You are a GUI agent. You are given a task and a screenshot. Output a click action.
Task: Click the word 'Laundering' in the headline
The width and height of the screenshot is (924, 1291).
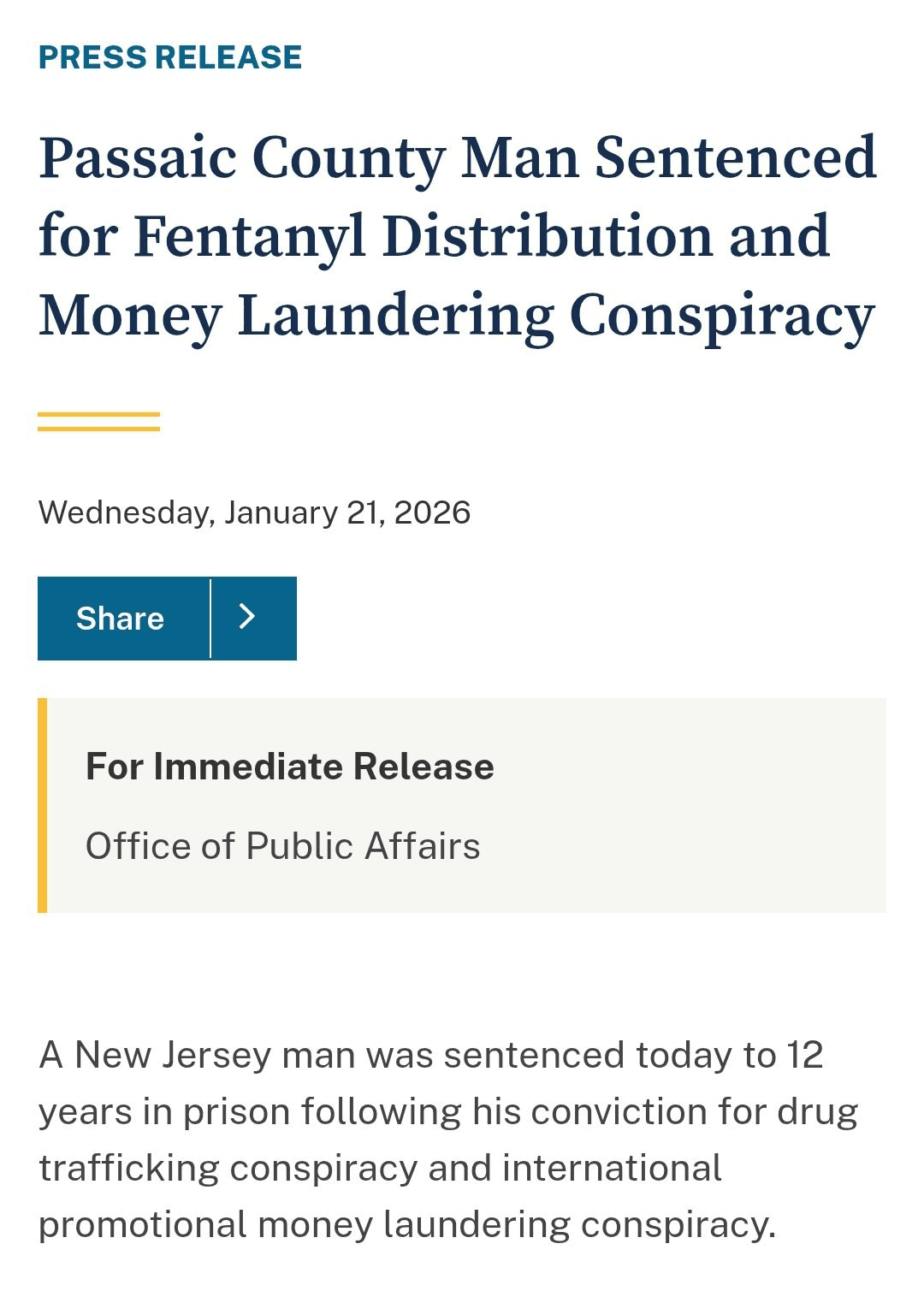pos(396,316)
